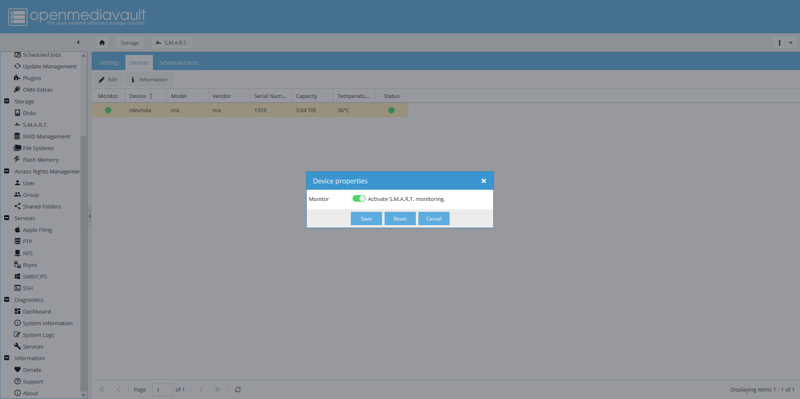
Task: Click the Donate heart icon
Action: coord(17,370)
